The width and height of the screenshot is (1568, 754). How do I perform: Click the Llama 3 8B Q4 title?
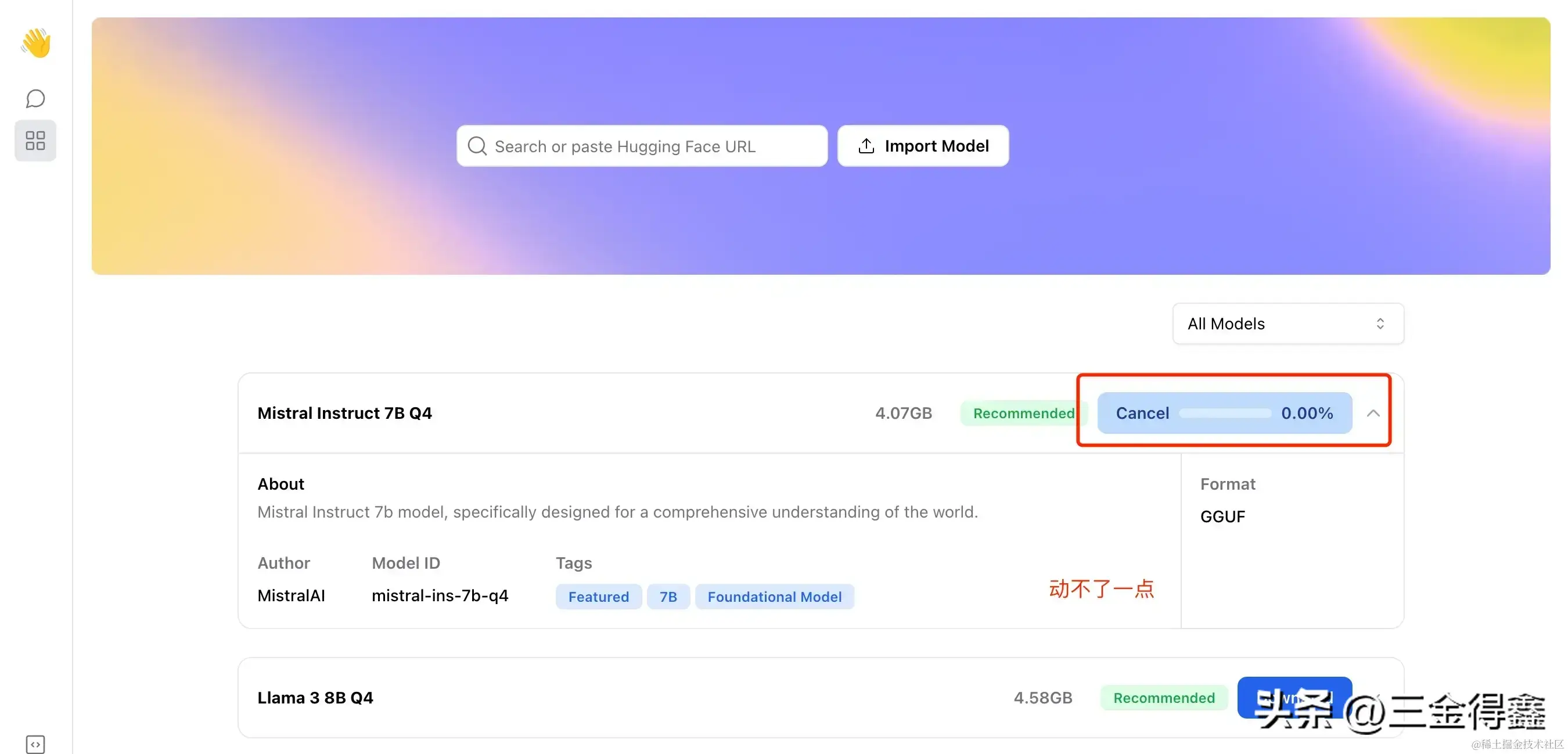[x=315, y=698]
